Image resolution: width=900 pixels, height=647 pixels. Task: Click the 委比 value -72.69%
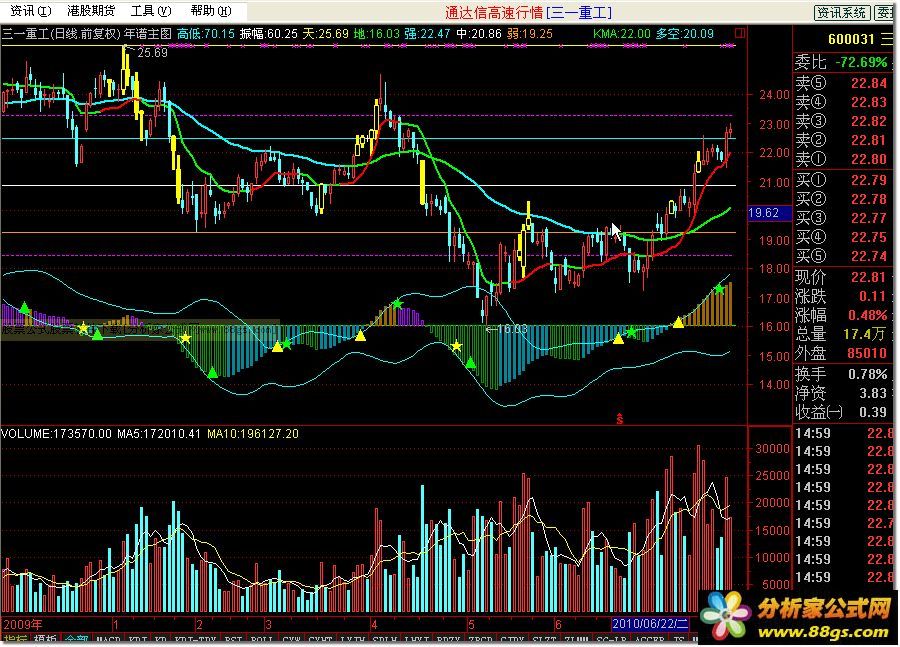pos(860,62)
